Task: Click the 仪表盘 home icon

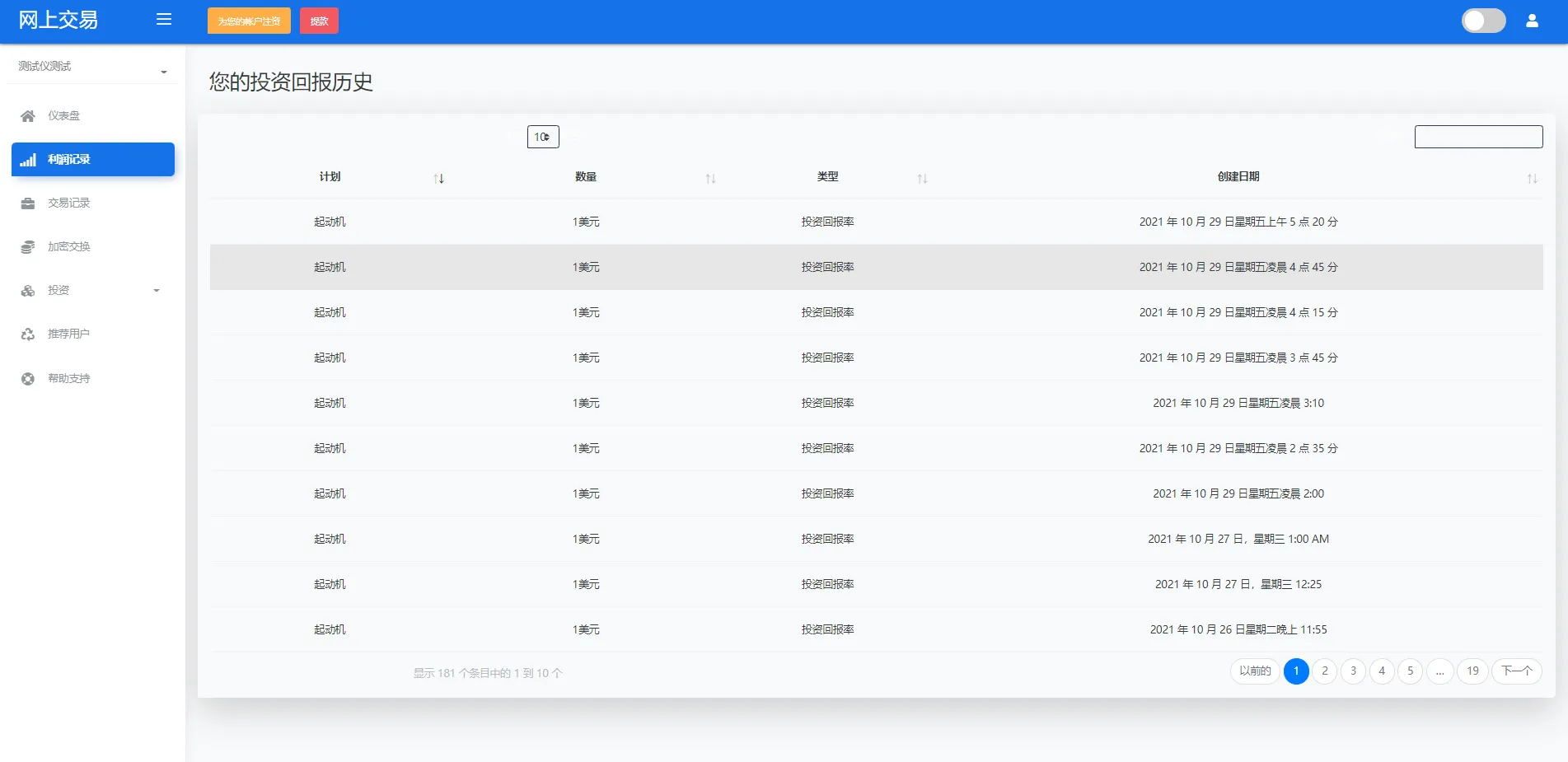Action: 28,116
